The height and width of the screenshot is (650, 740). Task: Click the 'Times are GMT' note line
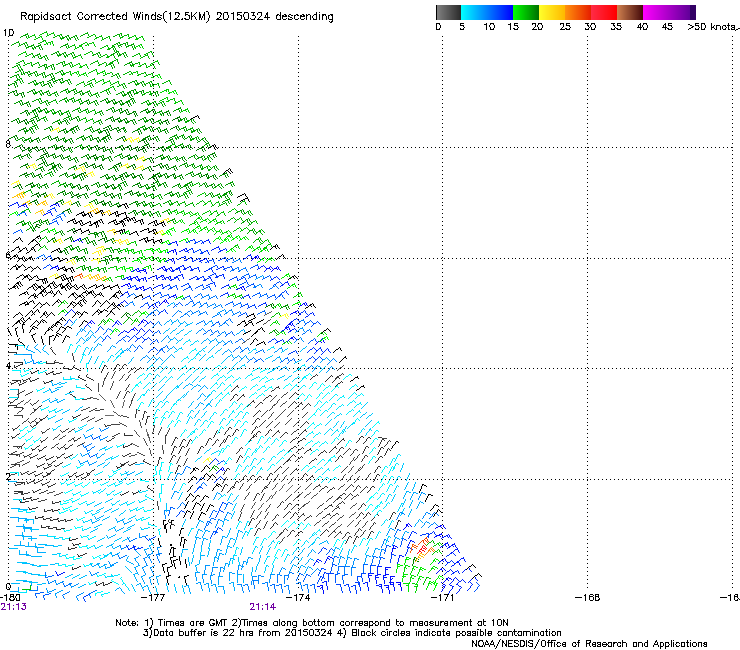(x=312, y=623)
